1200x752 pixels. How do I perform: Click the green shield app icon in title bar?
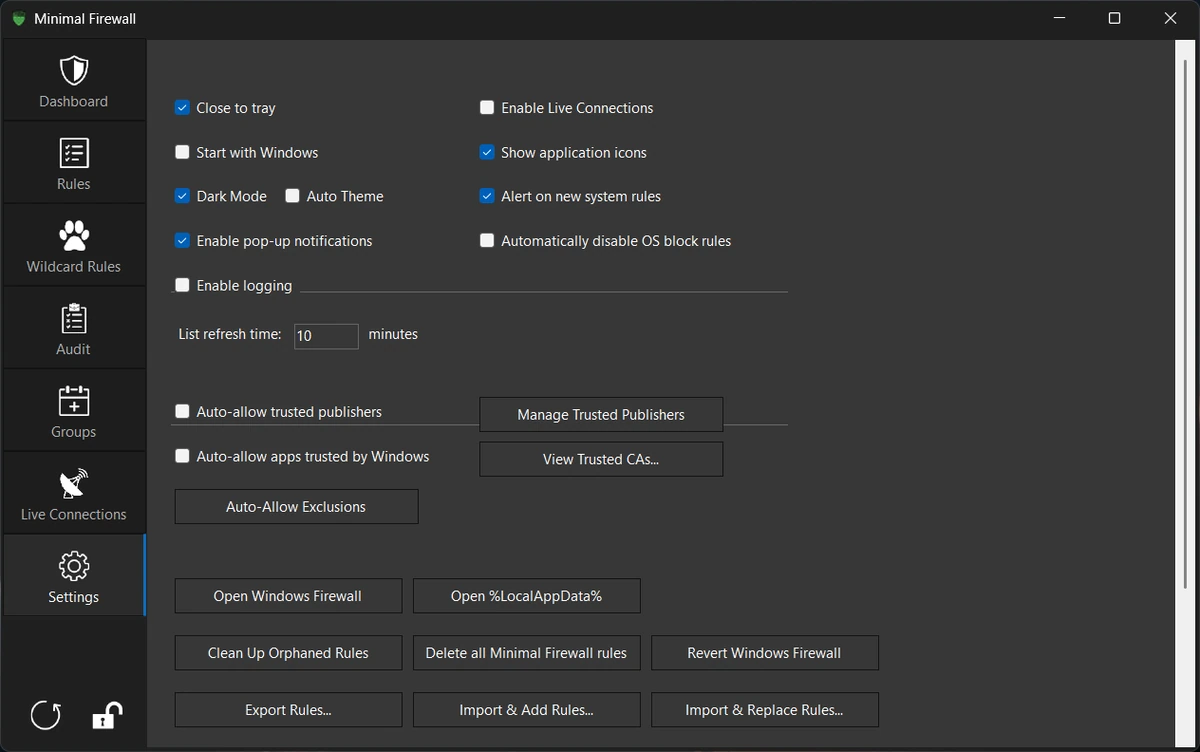click(x=19, y=19)
